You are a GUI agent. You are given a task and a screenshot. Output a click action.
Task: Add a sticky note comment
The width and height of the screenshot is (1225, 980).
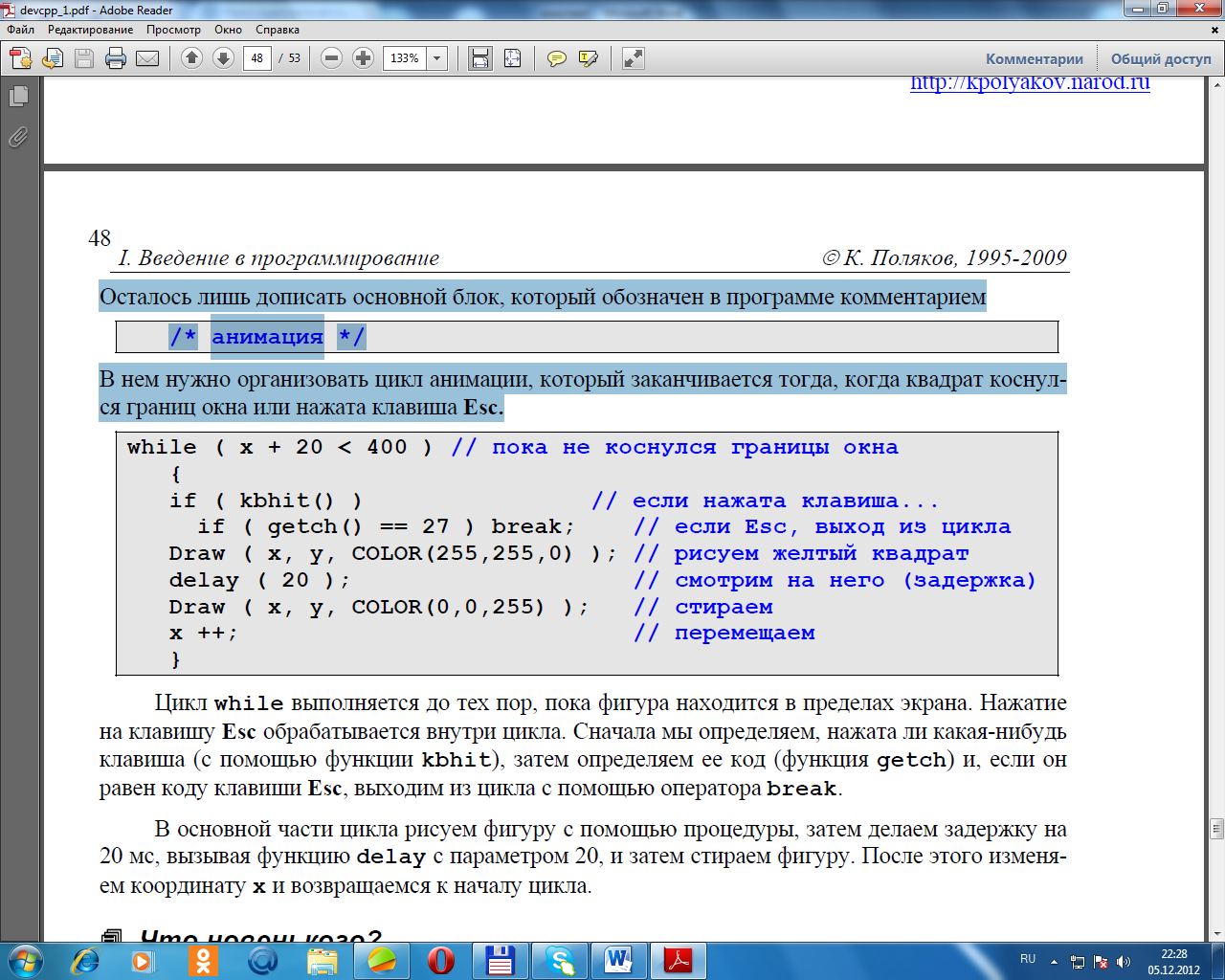(x=556, y=59)
